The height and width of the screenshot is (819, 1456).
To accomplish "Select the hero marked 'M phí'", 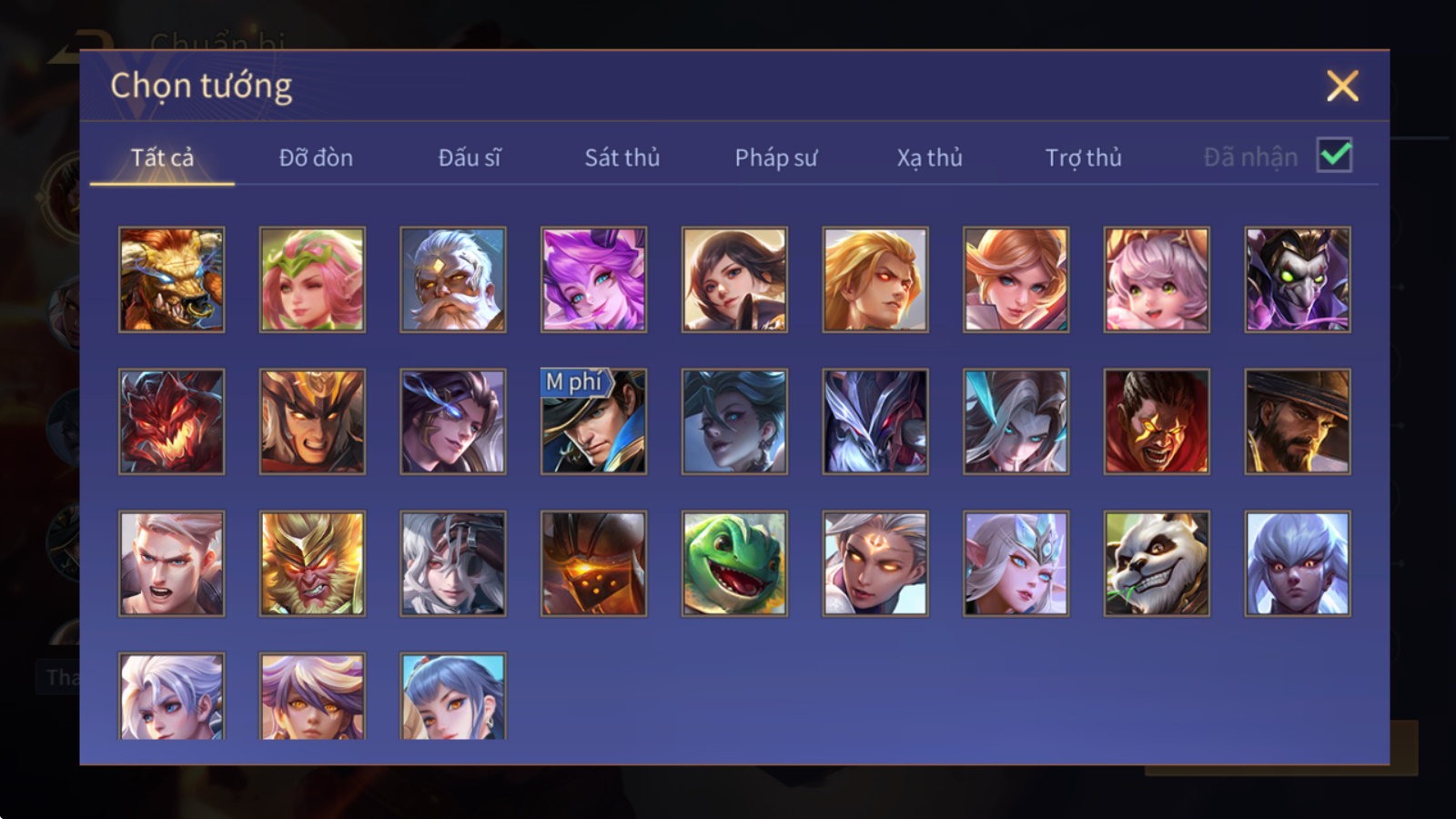I will (593, 421).
